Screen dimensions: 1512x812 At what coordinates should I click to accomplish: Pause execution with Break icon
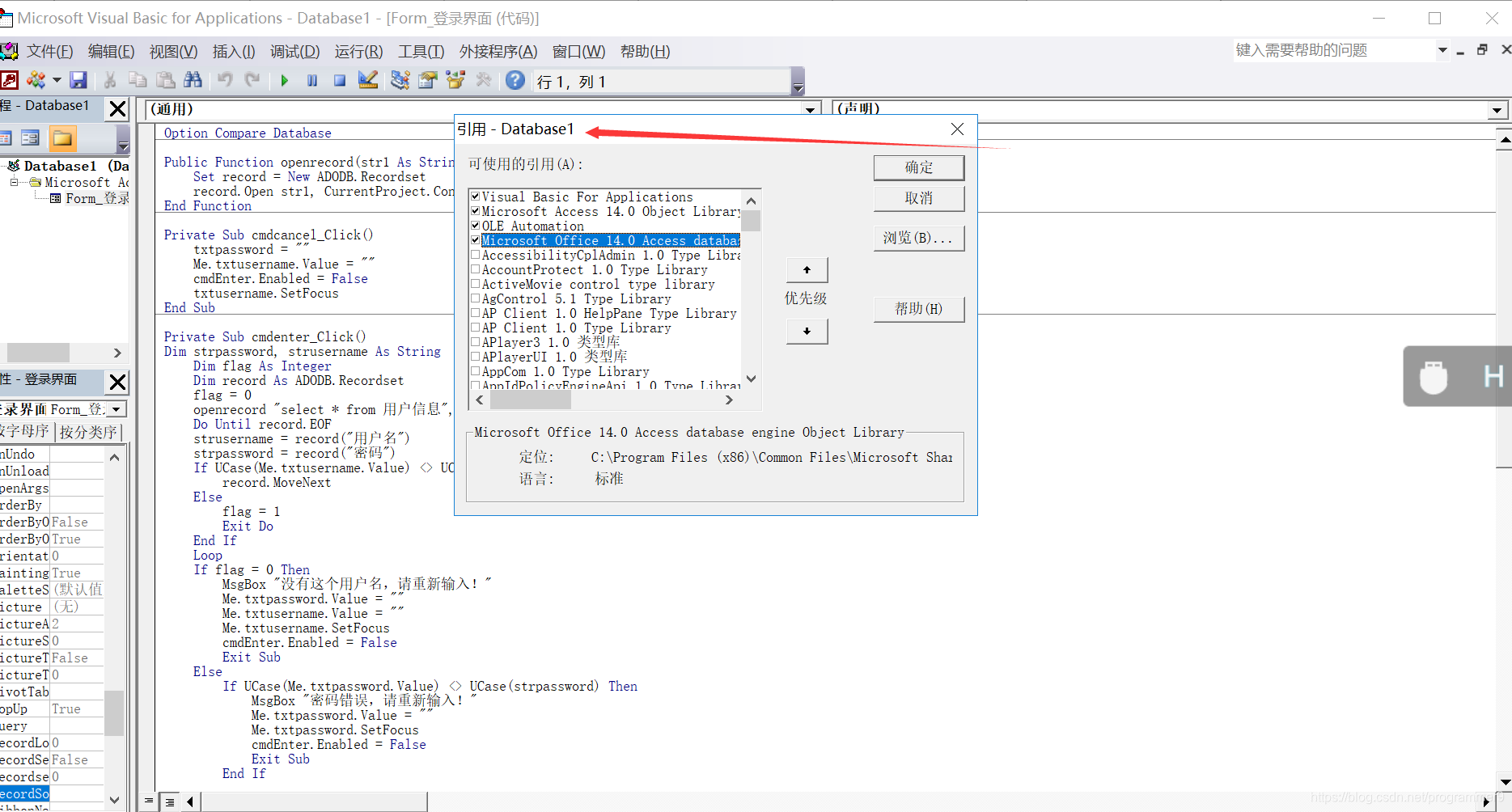(312, 80)
